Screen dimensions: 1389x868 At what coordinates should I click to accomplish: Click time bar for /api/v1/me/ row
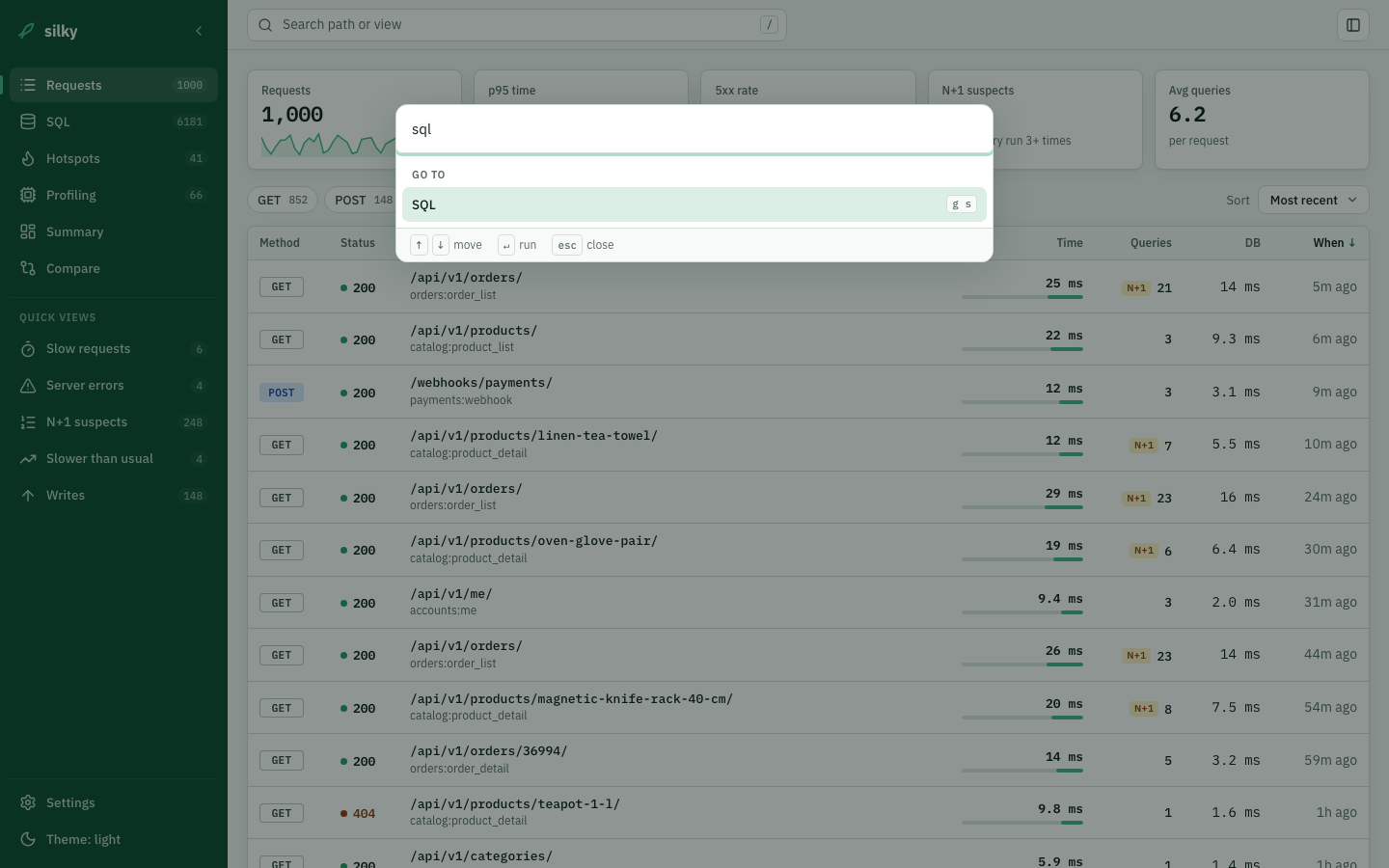[x=1022, y=611]
